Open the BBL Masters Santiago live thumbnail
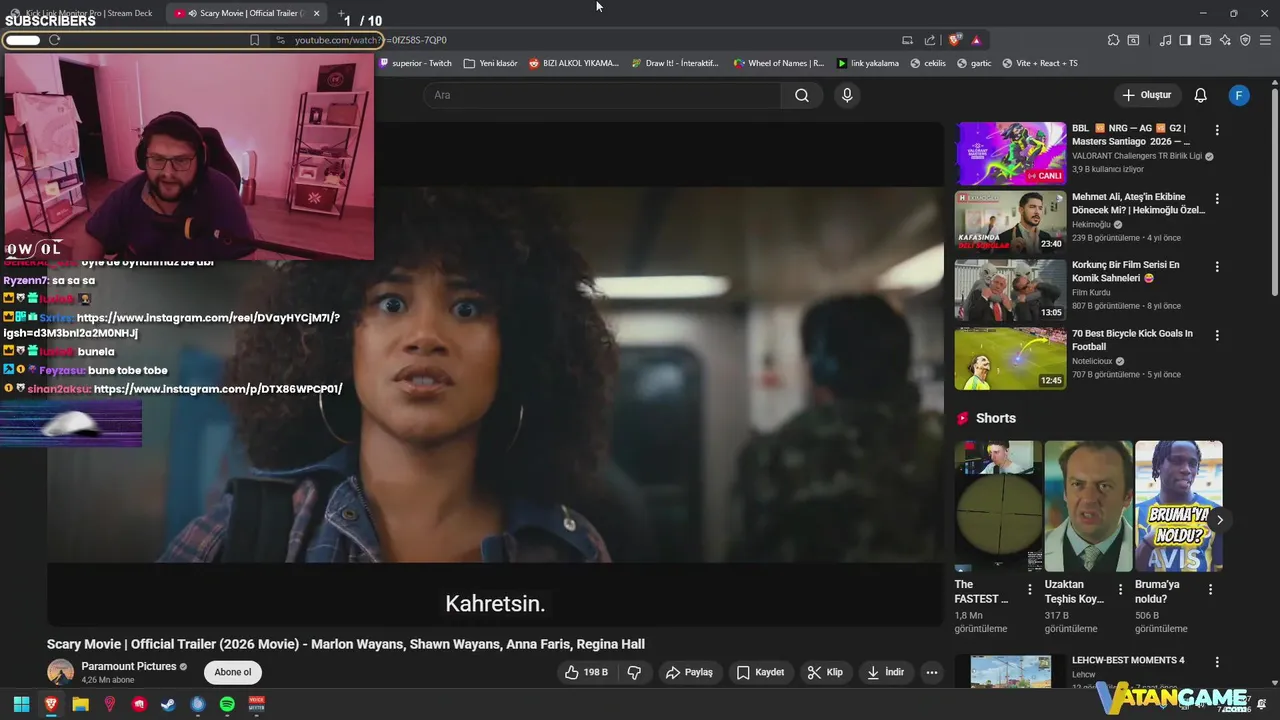Viewport: 1280px width, 720px height. tap(1010, 154)
